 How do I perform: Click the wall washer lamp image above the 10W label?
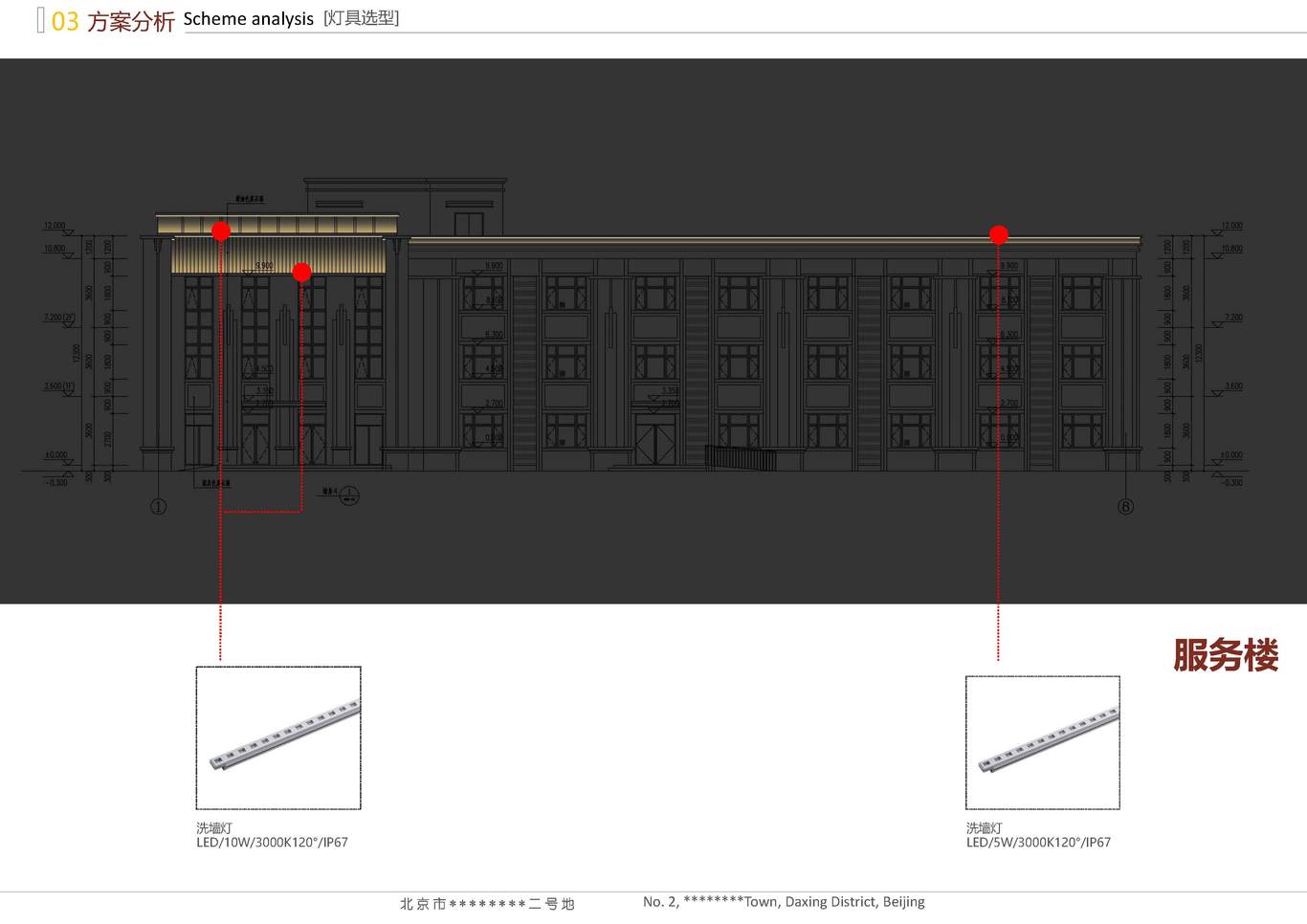[x=278, y=737]
